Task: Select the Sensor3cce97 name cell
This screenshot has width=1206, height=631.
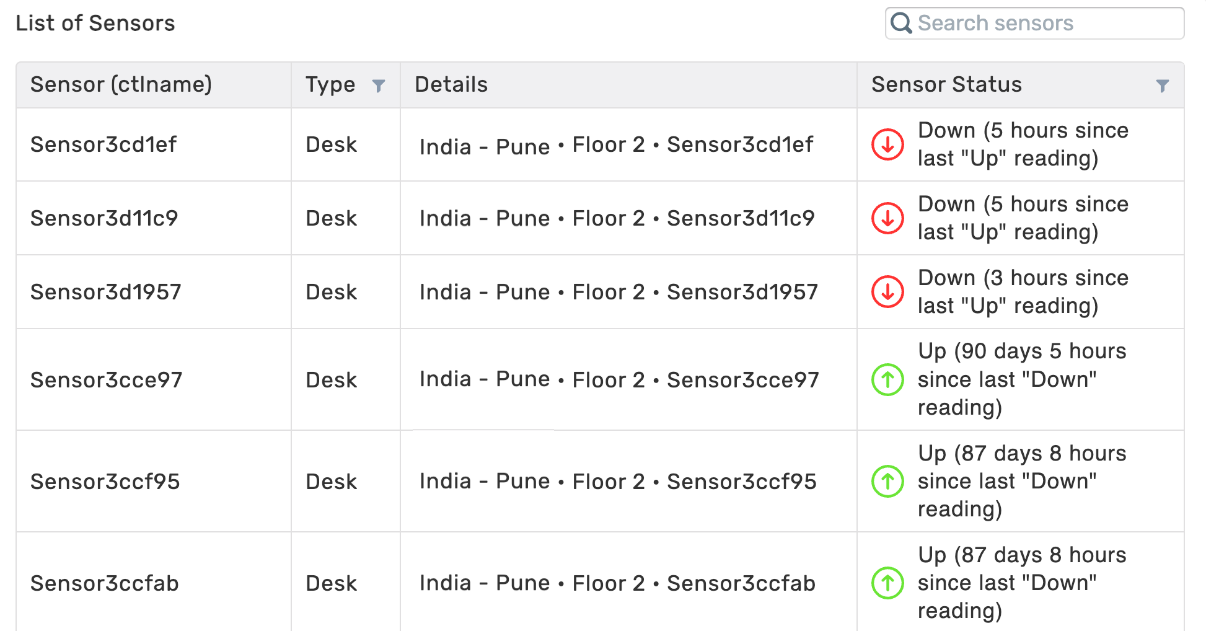Action: 106,380
